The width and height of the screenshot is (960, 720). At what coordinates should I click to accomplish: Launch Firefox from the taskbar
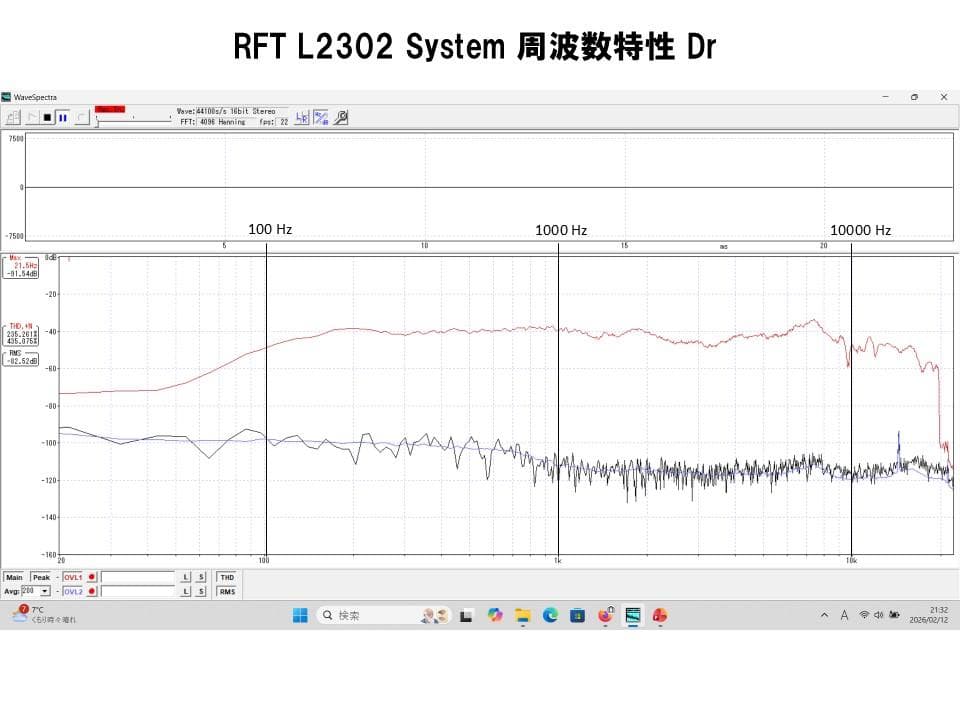(604, 615)
